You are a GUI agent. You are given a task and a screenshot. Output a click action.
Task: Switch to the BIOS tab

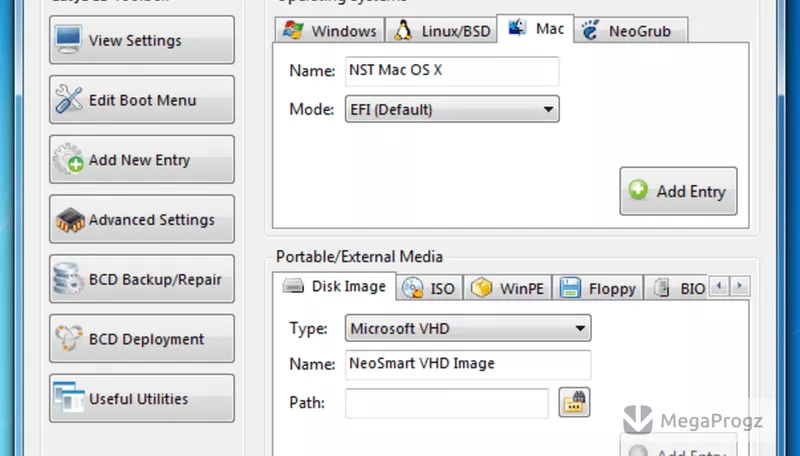pos(677,288)
